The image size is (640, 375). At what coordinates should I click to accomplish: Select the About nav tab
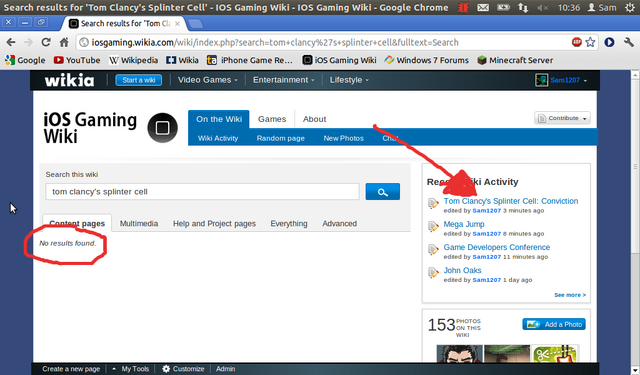(314, 119)
